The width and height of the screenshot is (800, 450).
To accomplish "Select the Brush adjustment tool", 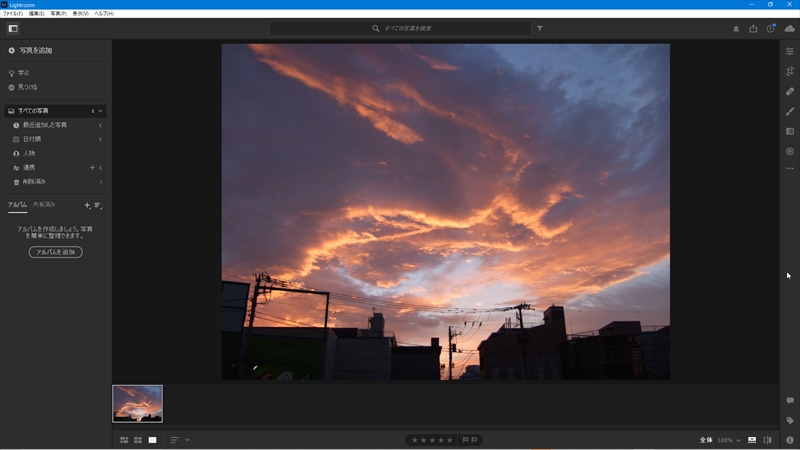I will pos(789,111).
